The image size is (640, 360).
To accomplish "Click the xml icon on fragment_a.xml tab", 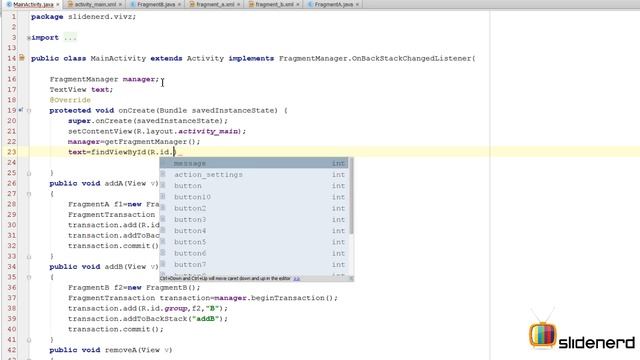I will pos(192,4).
